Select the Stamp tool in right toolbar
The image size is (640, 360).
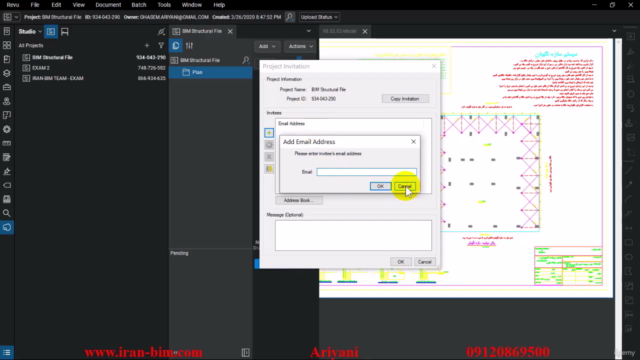click(x=630, y=122)
